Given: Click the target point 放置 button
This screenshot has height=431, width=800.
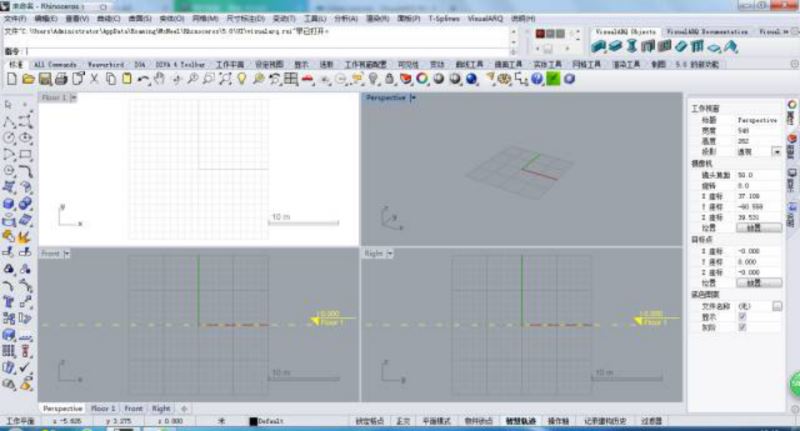Looking at the screenshot, I should [x=758, y=283].
